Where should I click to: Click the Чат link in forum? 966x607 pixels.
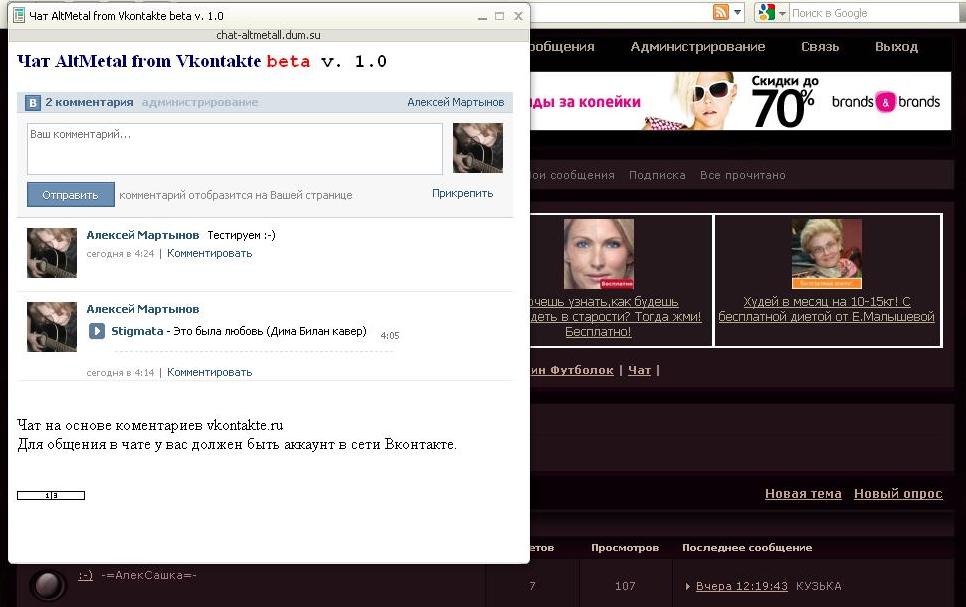[x=639, y=370]
